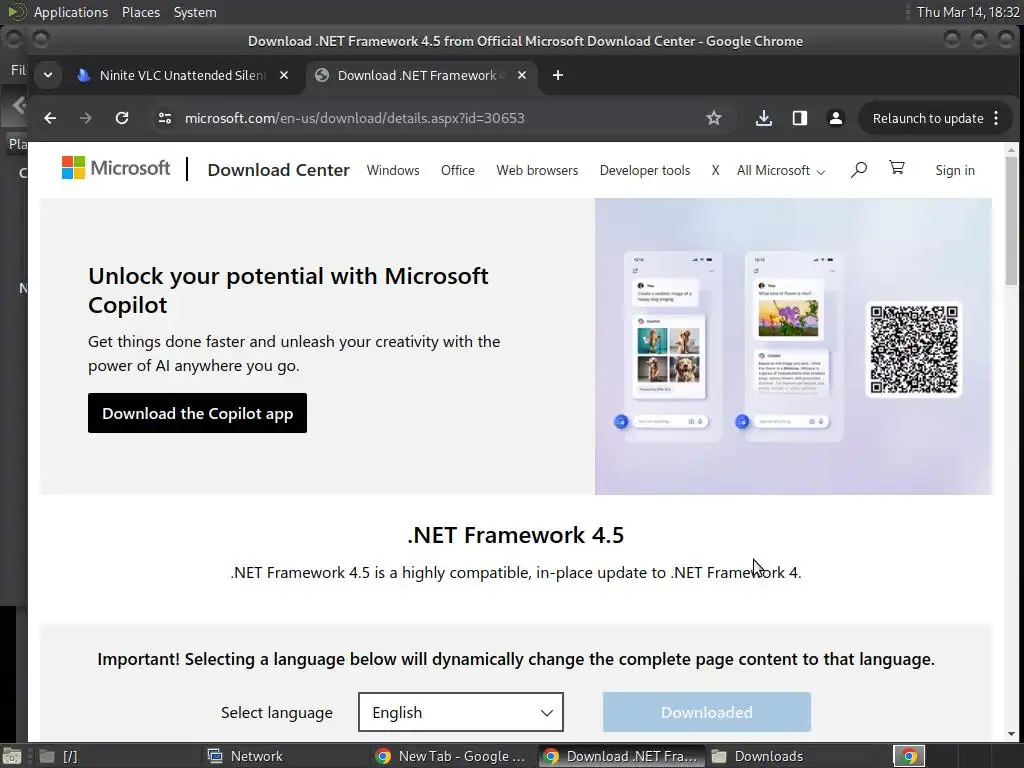Click the Download Center heading link
Image resolution: width=1024 pixels, height=768 pixels.
click(x=278, y=170)
